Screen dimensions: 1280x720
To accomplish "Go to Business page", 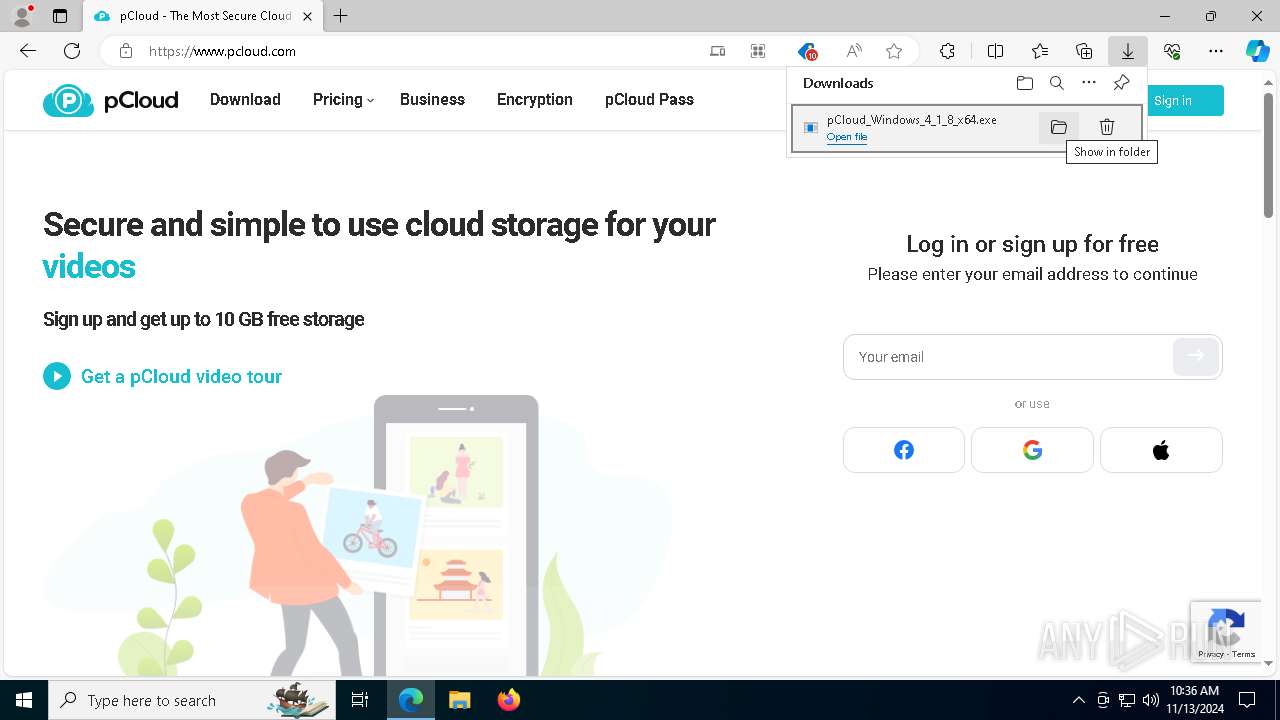I will [432, 99].
